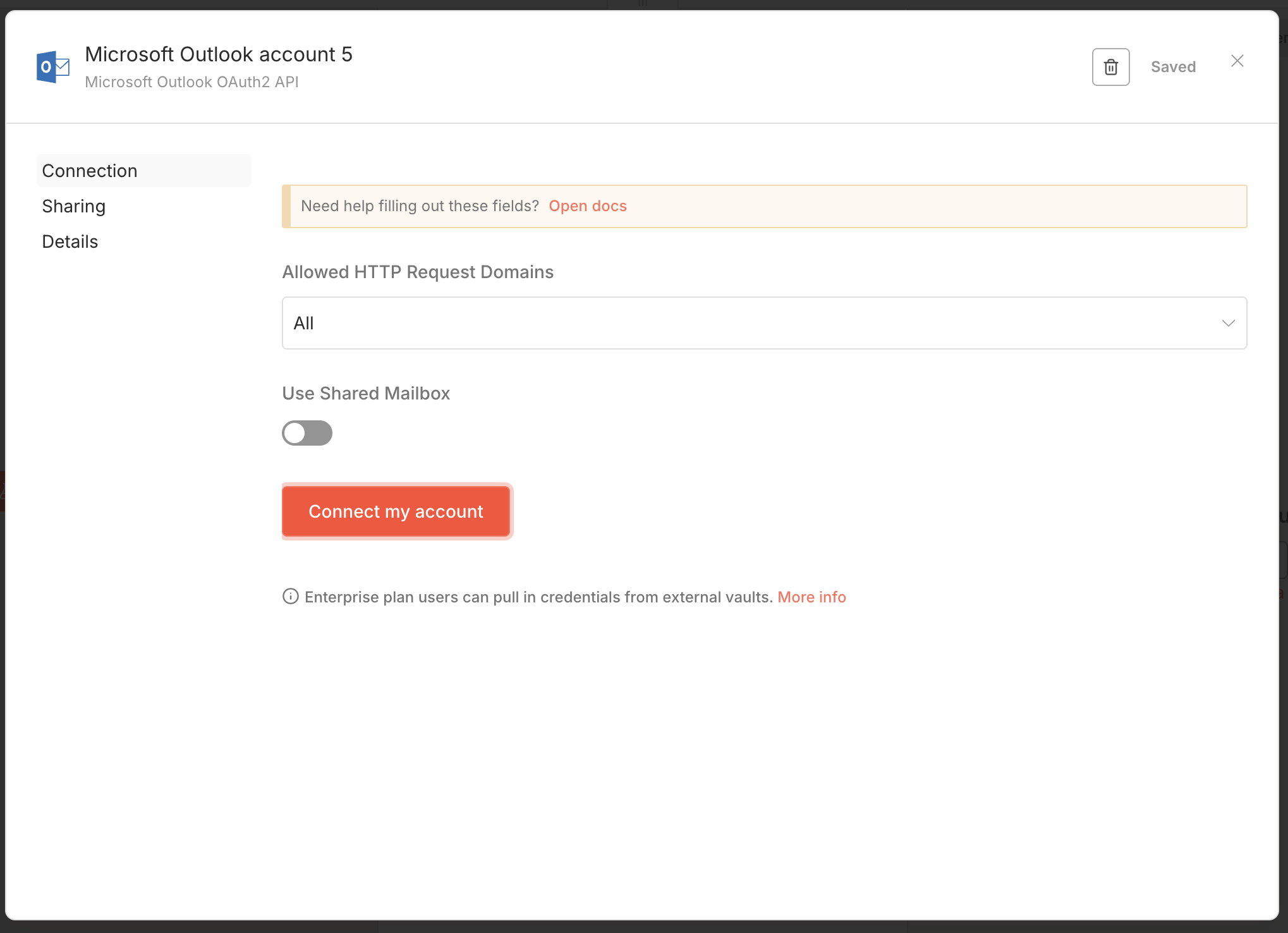This screenshot has height=933, width=1288.
Task: Click the Microsoft Outlook logo icon
Action: pyautogui.click(x=53, y=67)
